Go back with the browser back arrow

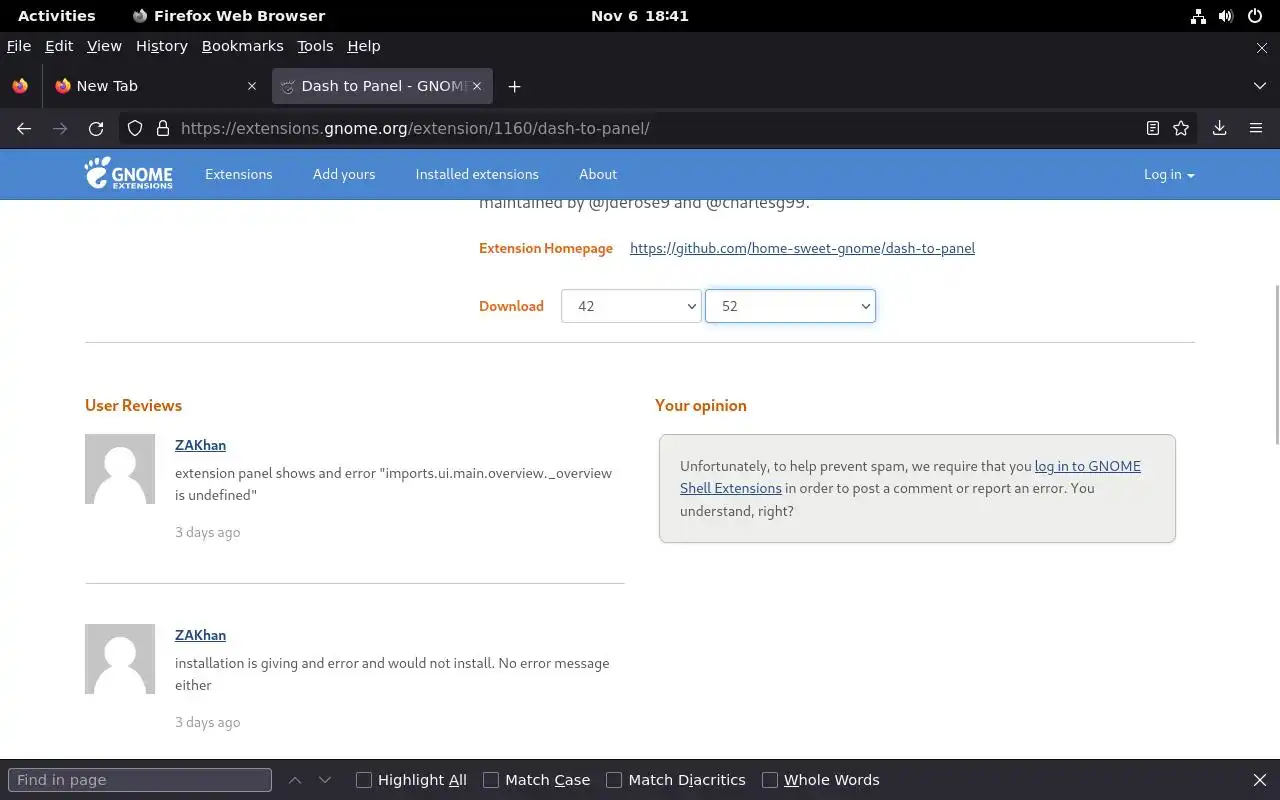click(24, 128)
